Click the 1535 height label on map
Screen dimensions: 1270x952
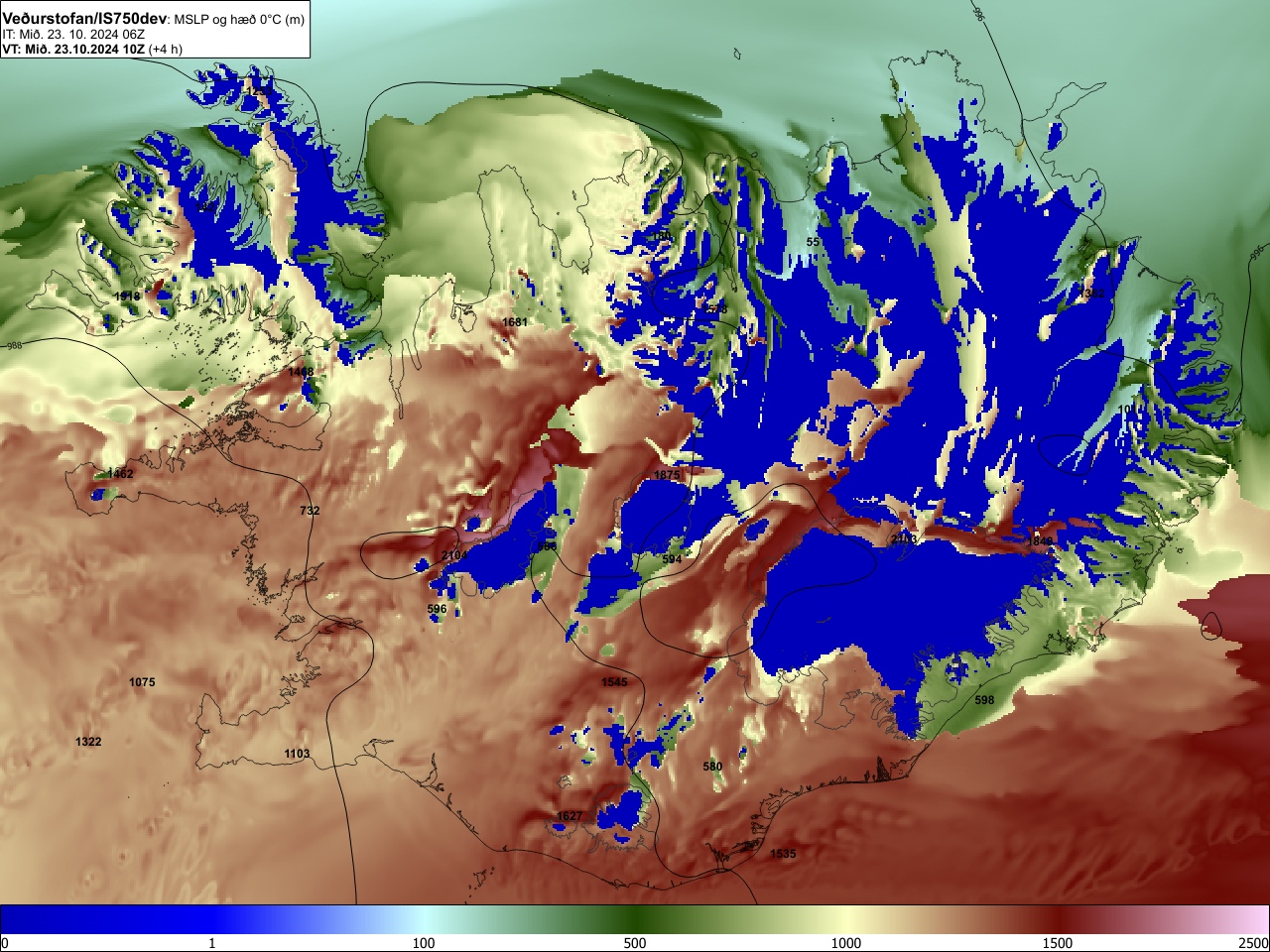coord(783,854)
